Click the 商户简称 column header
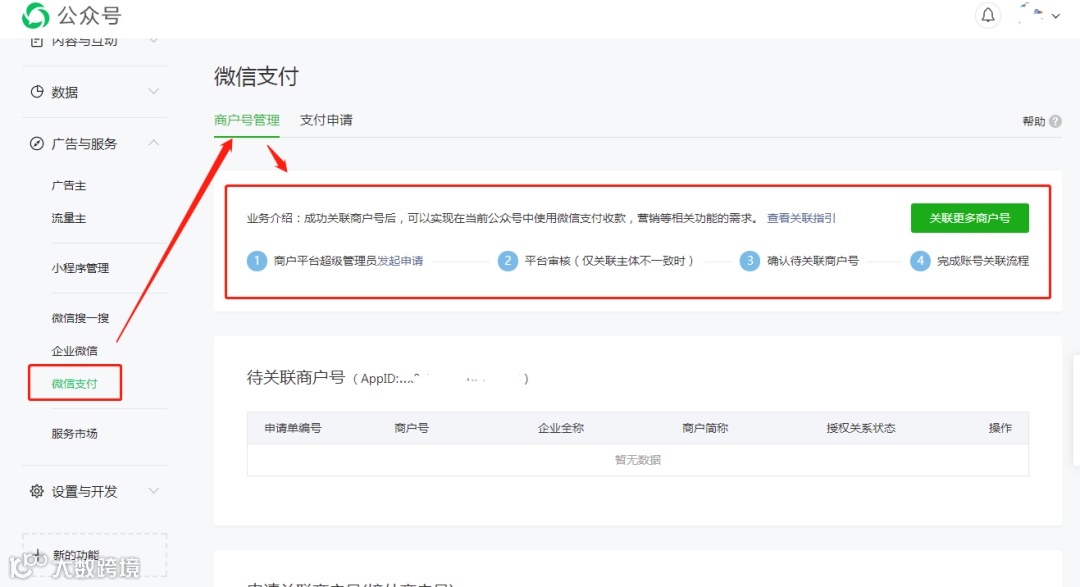The height and width of the screenshot is (587, 1080). 705,428
